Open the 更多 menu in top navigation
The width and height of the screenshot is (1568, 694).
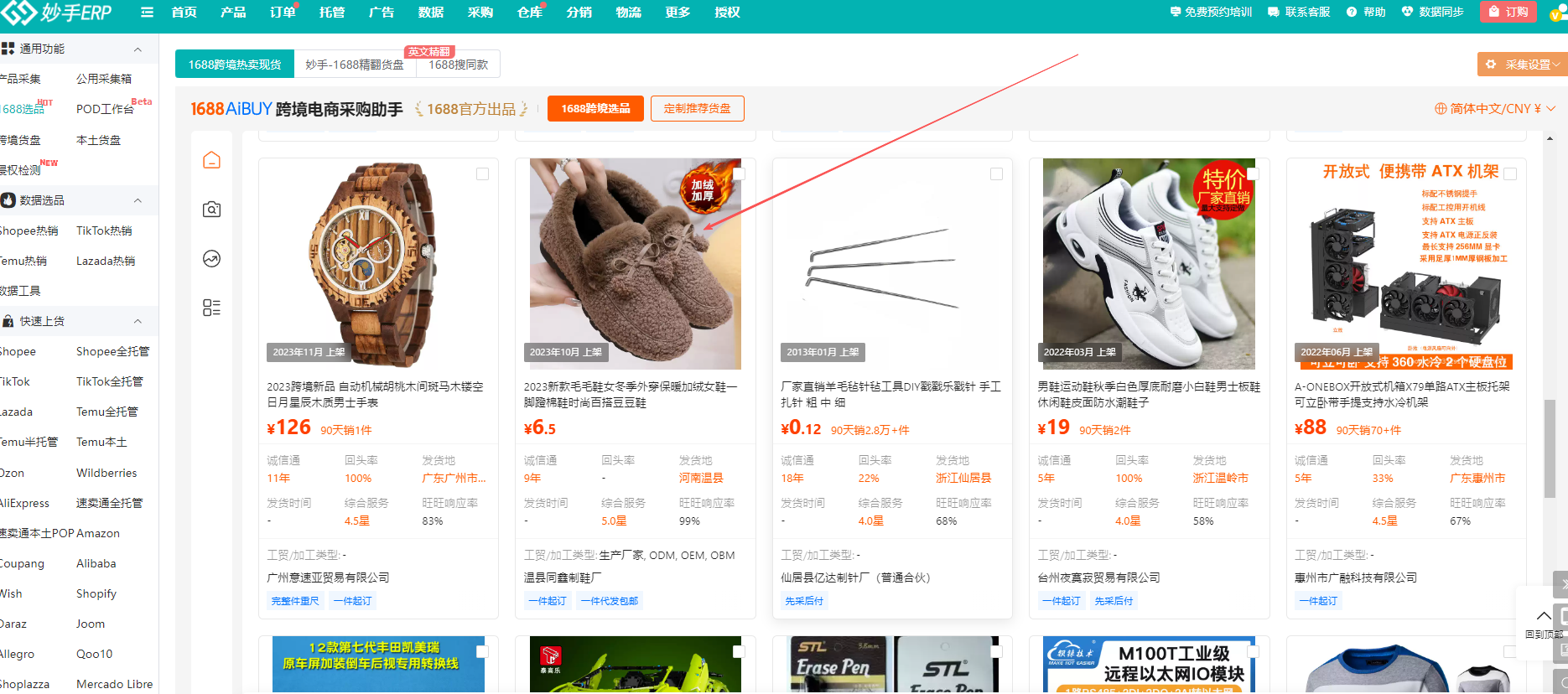[x=678, y=13]
